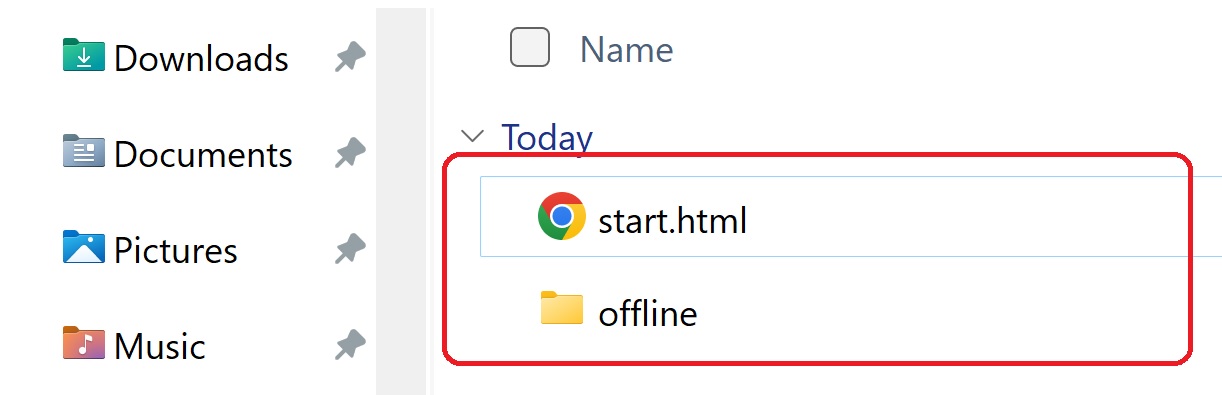Select the start.html file name
The height and width of the screenshot is (395, 1222).
click(673, 219)
